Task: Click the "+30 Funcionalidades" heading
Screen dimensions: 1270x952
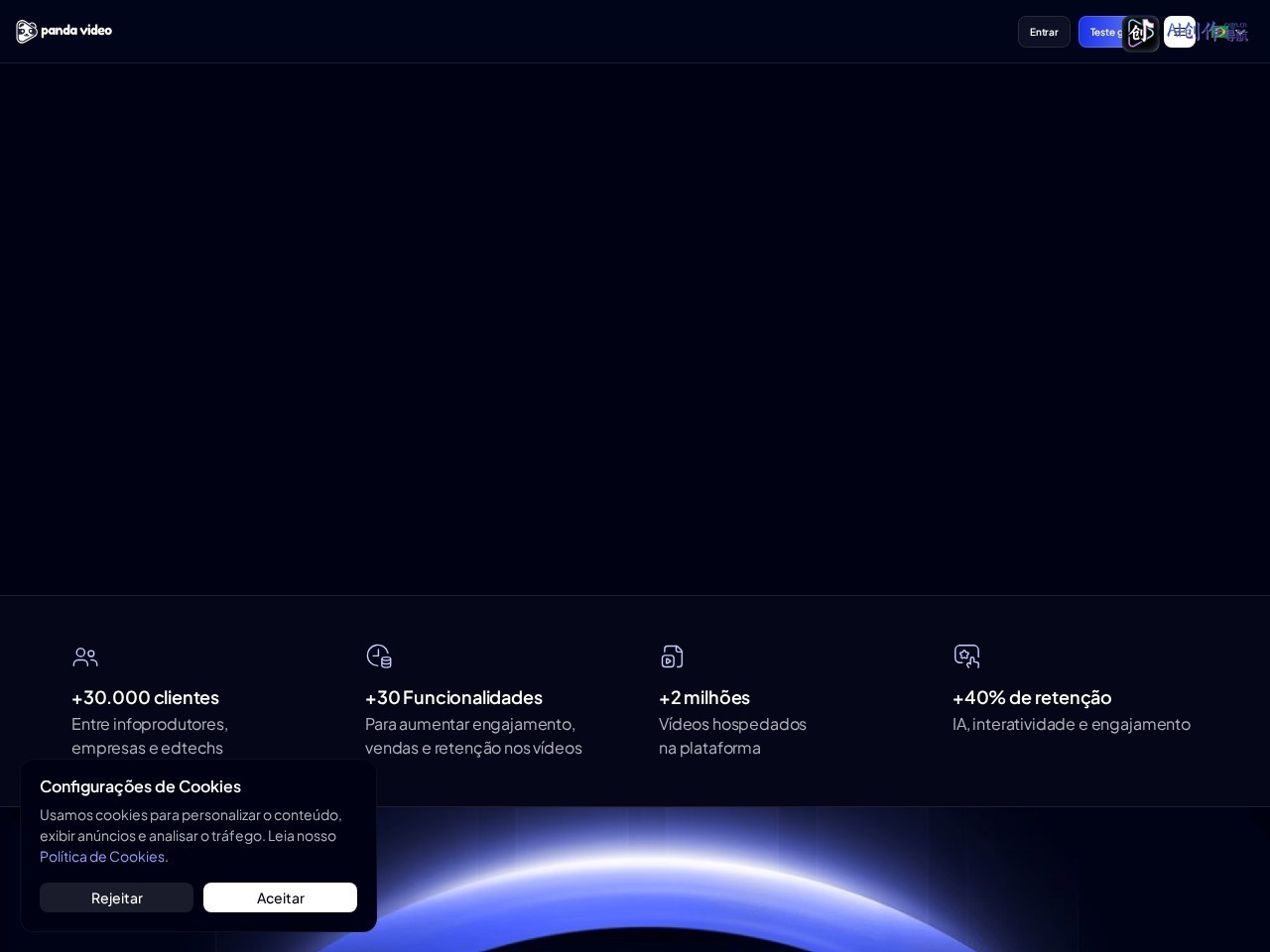Action: pos(453,697)
